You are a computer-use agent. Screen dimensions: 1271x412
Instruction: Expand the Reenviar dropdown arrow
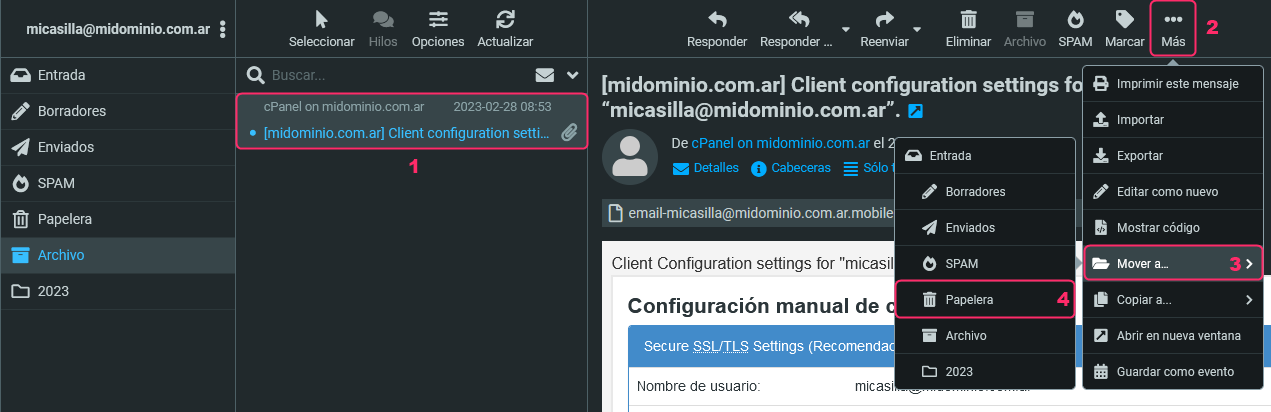(x=917, y=29)
